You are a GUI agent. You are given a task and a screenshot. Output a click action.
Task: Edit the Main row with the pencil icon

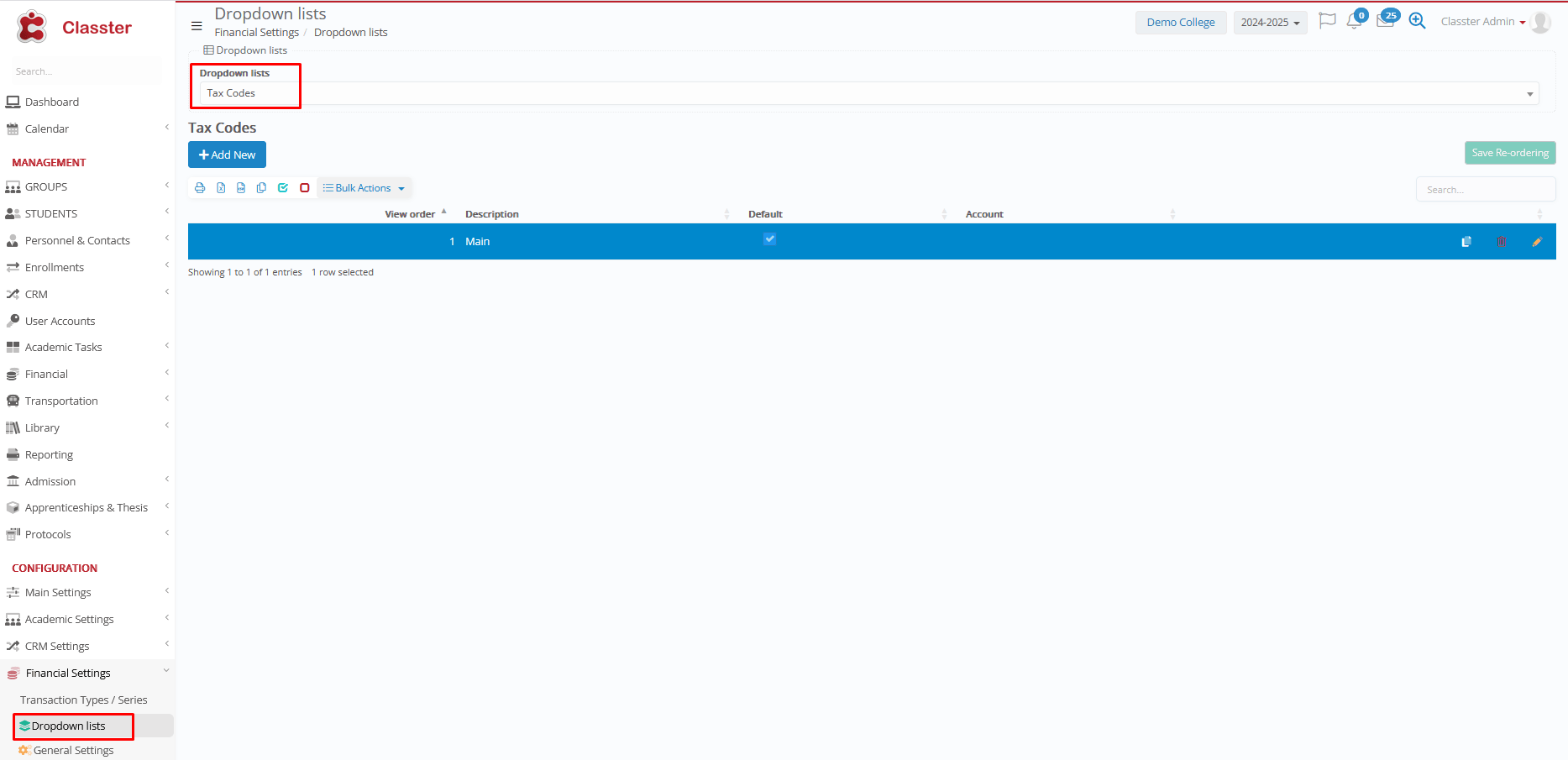1537,242
